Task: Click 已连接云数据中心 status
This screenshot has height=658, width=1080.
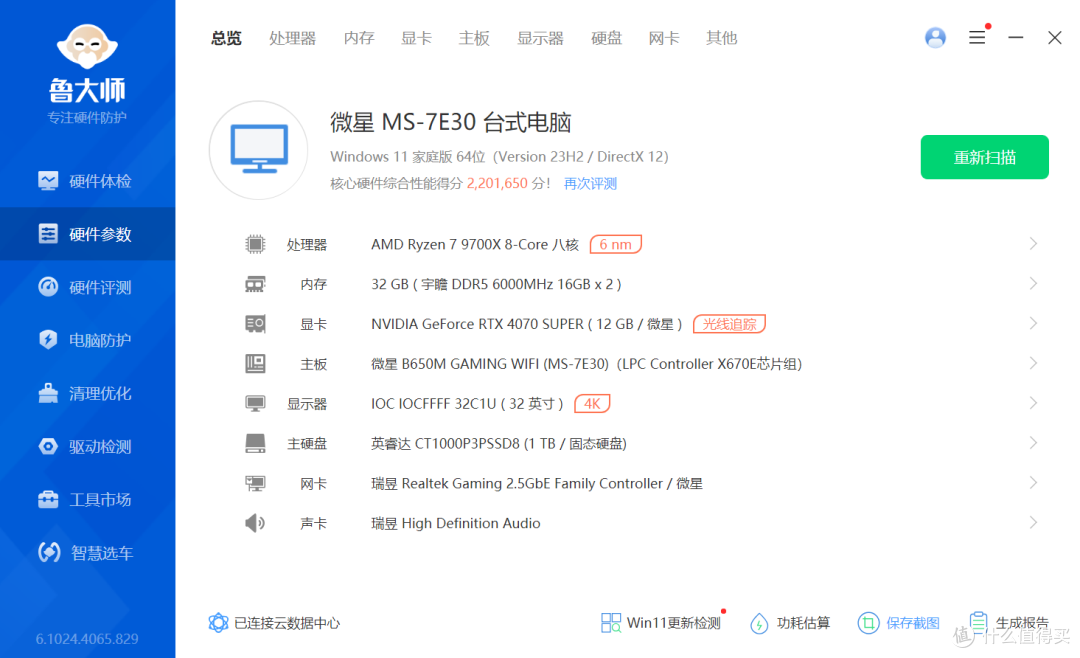Action: (x=274, y=623)
